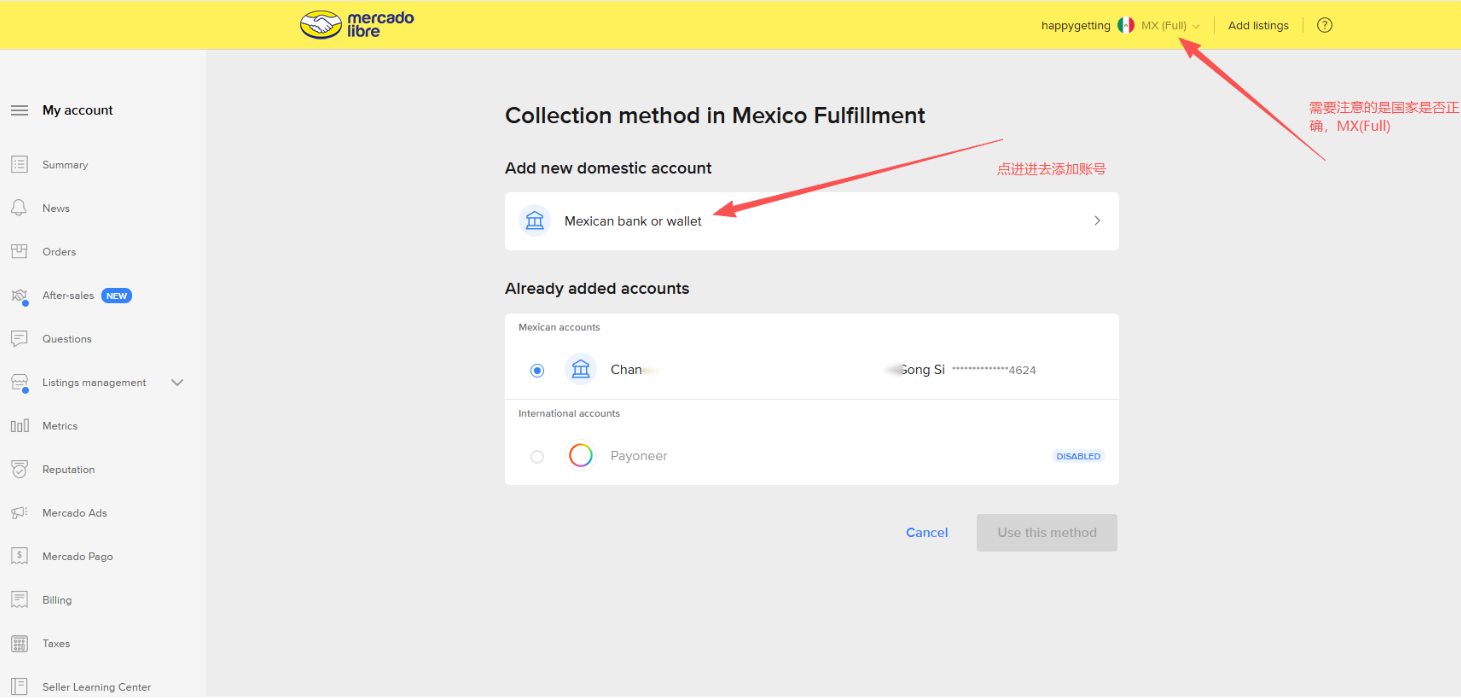The height and width of the screenshot is (698, 1461).
Task: Open Billing from the sidebar
Action: tap(57, 600)
